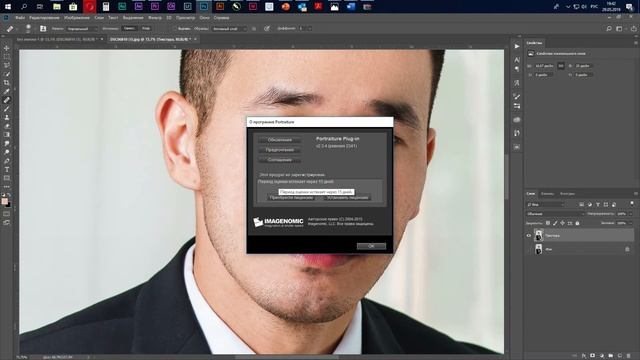This screenshot has width=640, height=360.
Task: Click OK in the Portraiture about dialog
Action: (x=371, y=246)
